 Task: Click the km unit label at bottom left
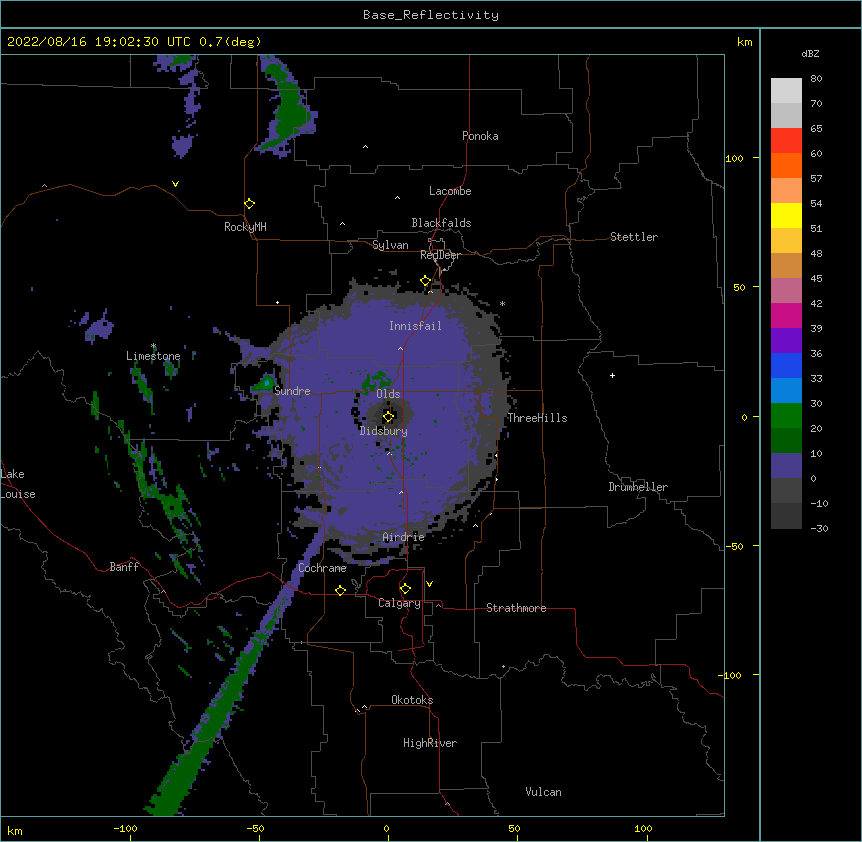(15, 830)
